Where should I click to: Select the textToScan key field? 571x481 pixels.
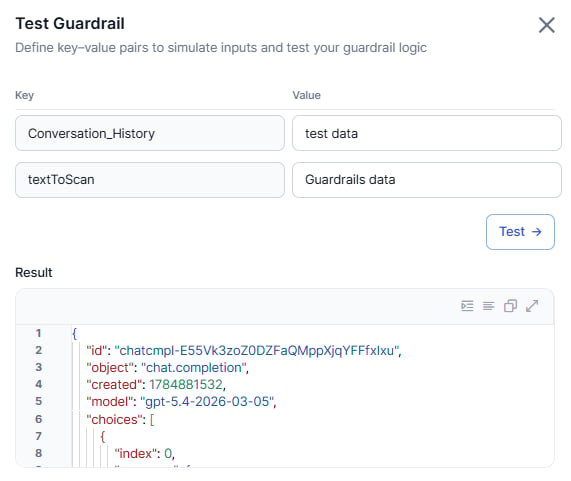150,180
